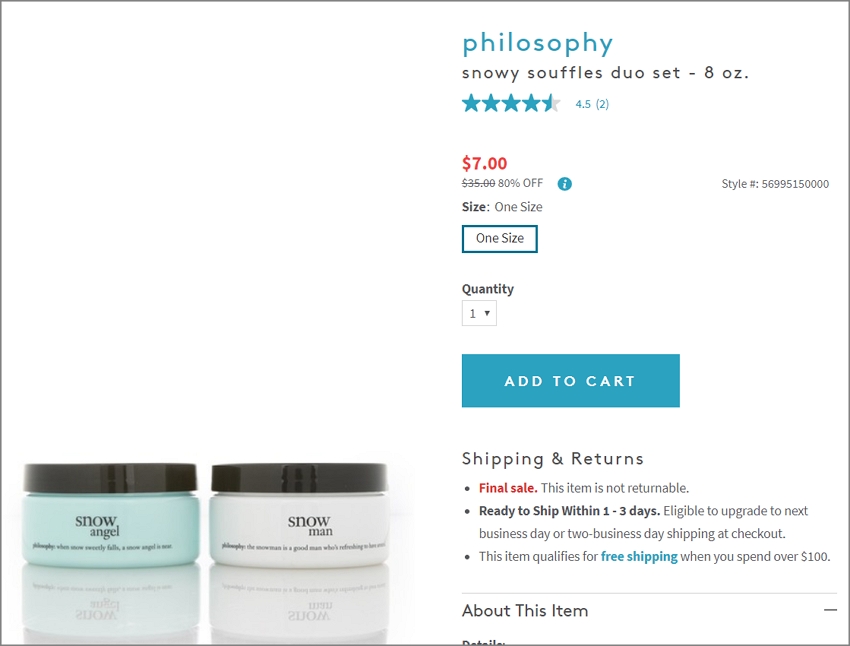Open the Quantity dropdown
850x646 pixels.
tap(479, 313)
